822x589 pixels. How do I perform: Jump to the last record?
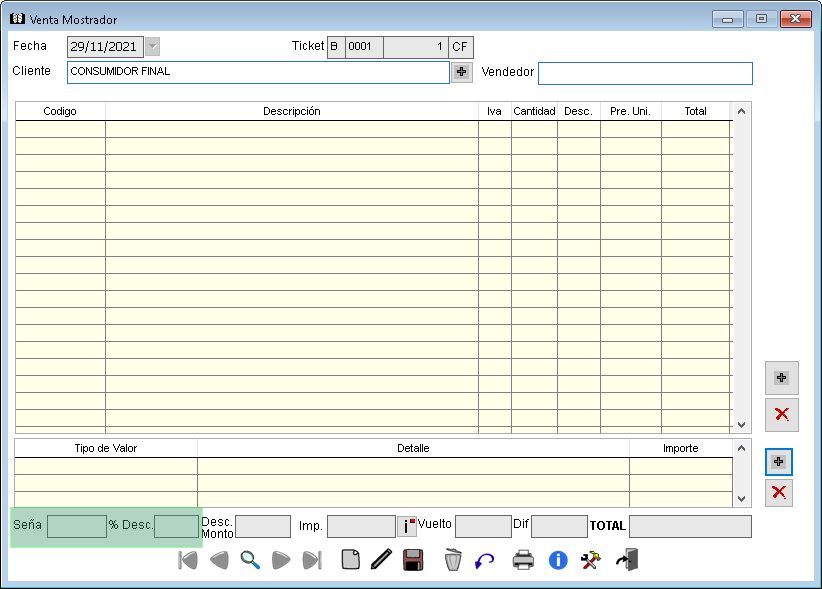312,560
